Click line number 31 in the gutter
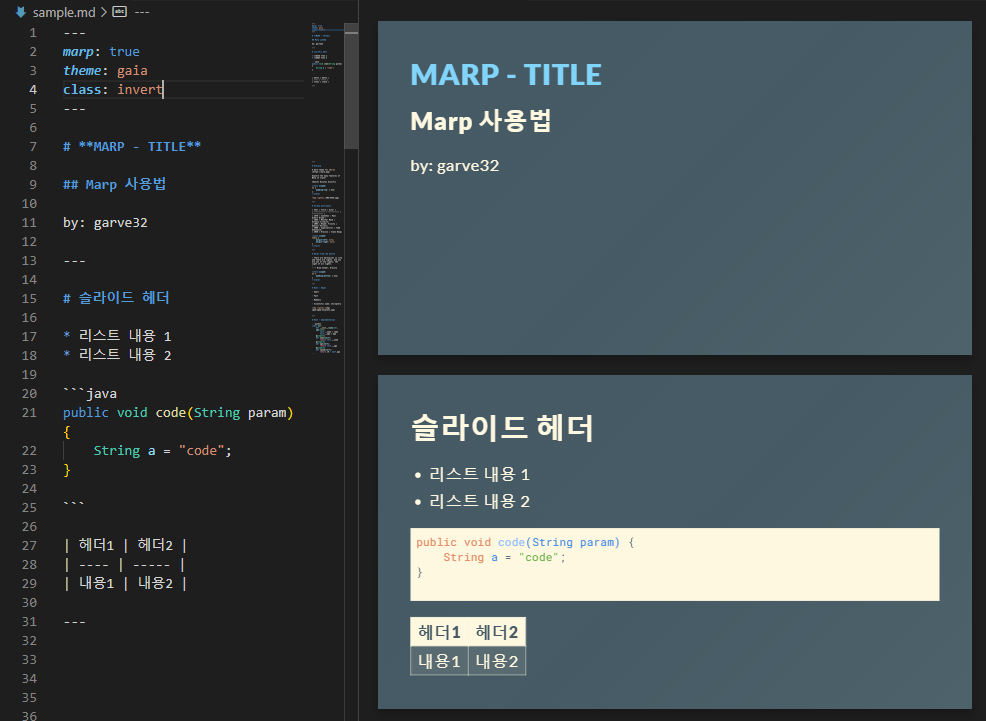This screenshot has width=986, height=721. [x=29, y=621]
